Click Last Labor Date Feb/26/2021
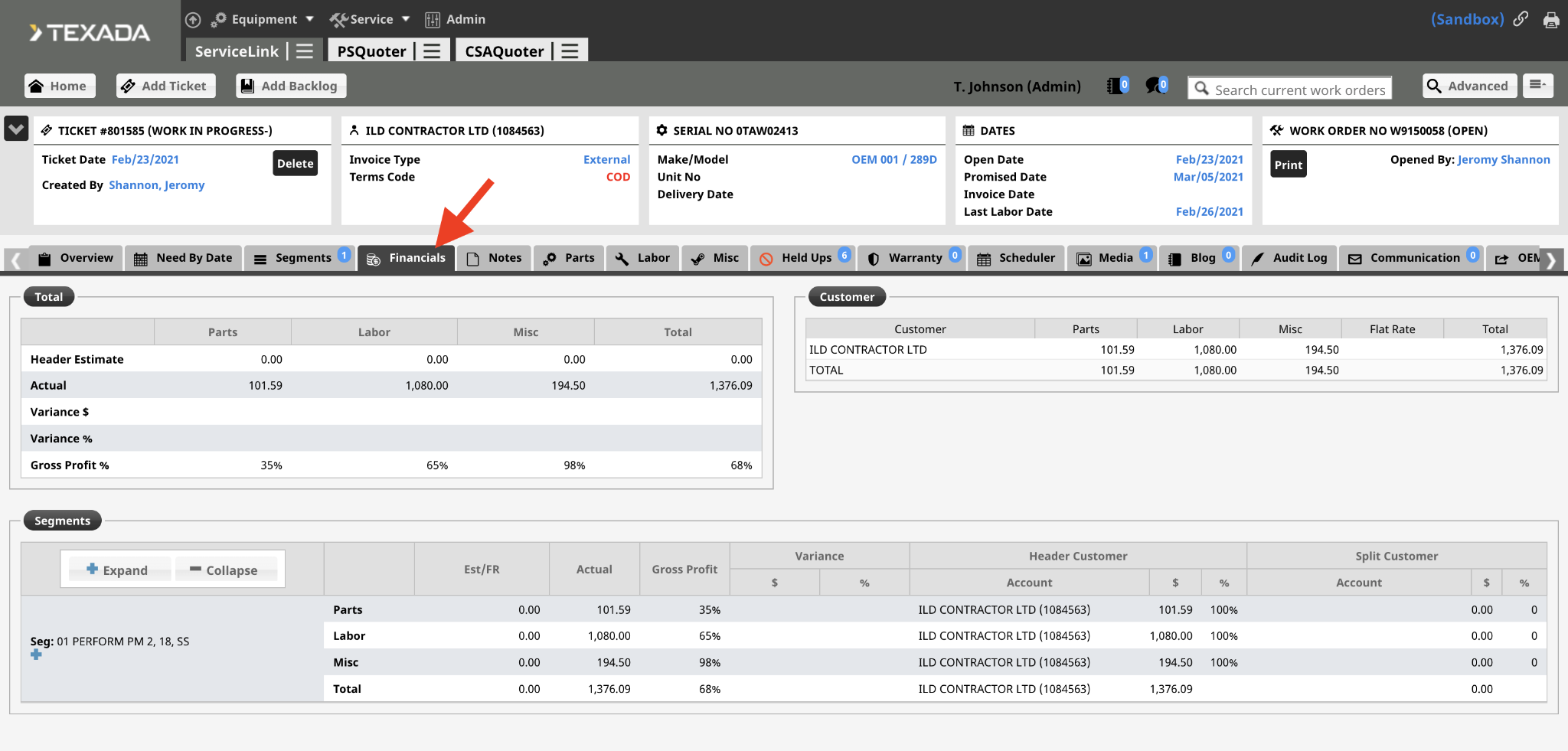Viewport: 1568px width, 751px height. pos(1210,211)
